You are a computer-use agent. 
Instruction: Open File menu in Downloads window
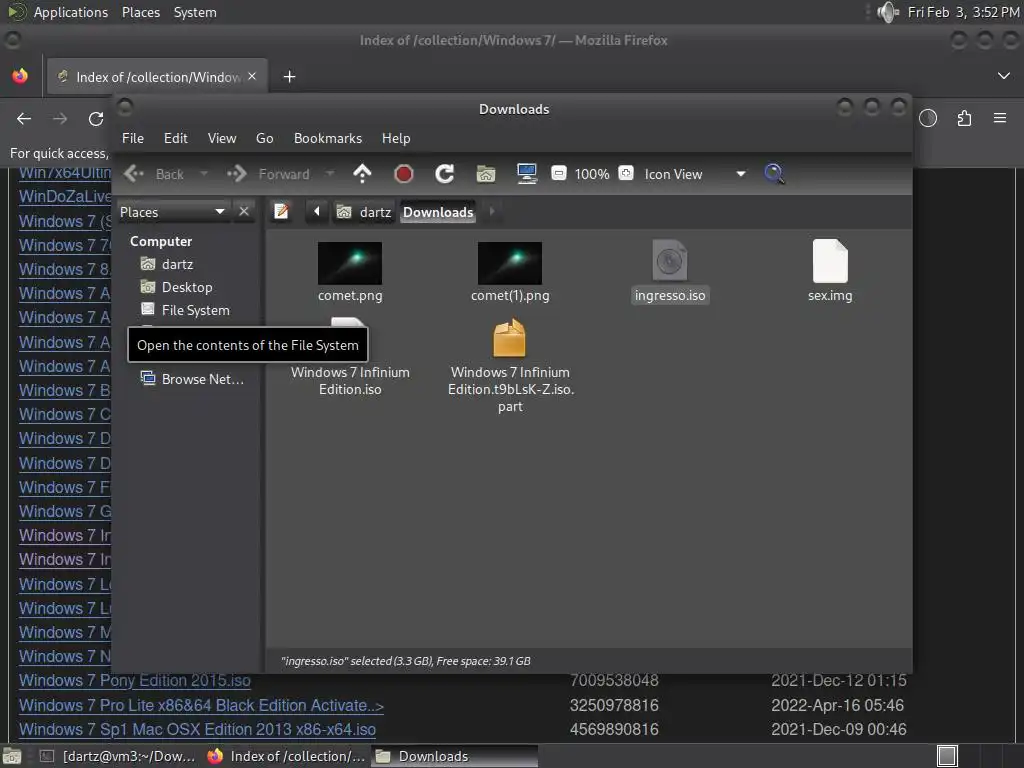click(133, 138)
